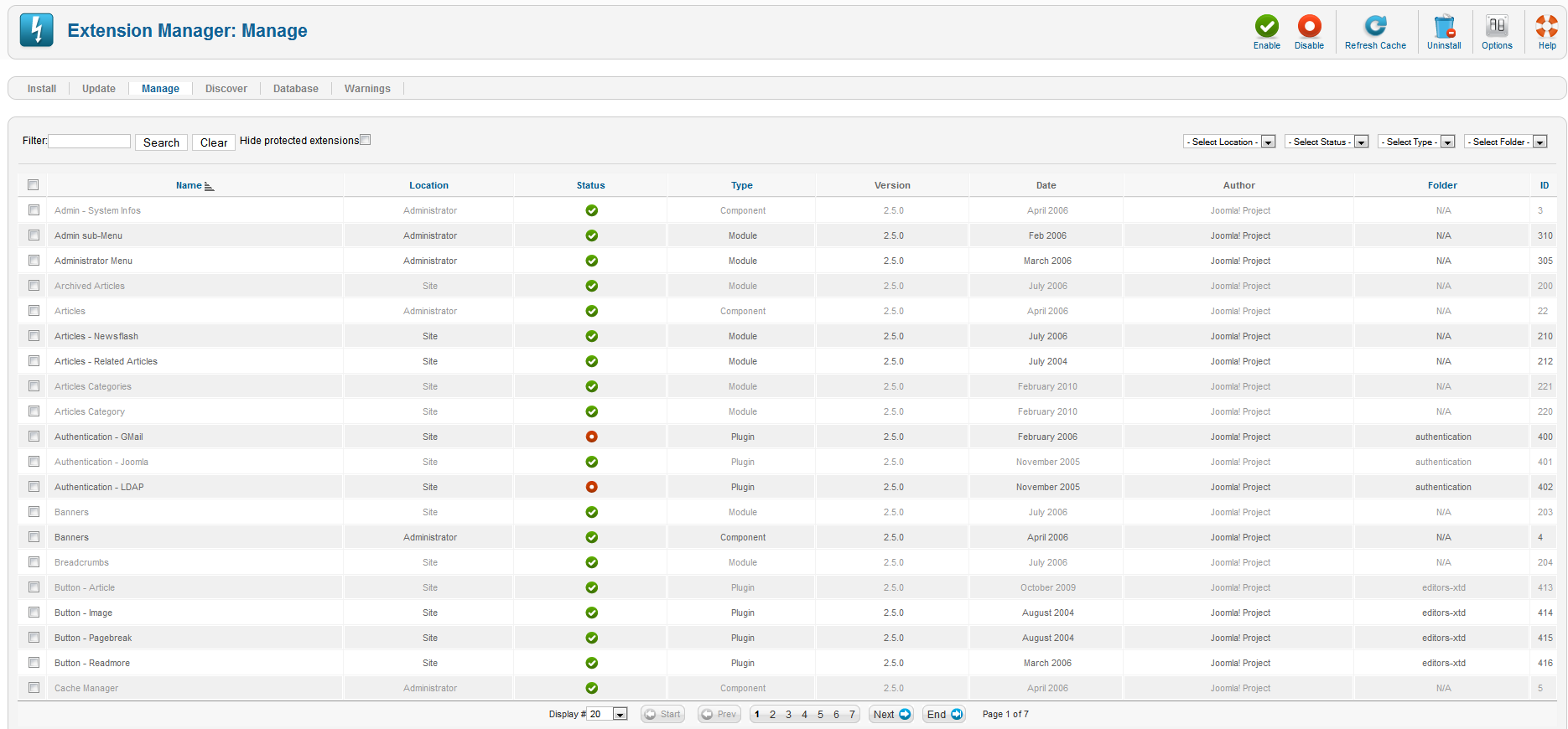Open the Select Location dropdown
1568x729 pixels.
coord(1229,142)
